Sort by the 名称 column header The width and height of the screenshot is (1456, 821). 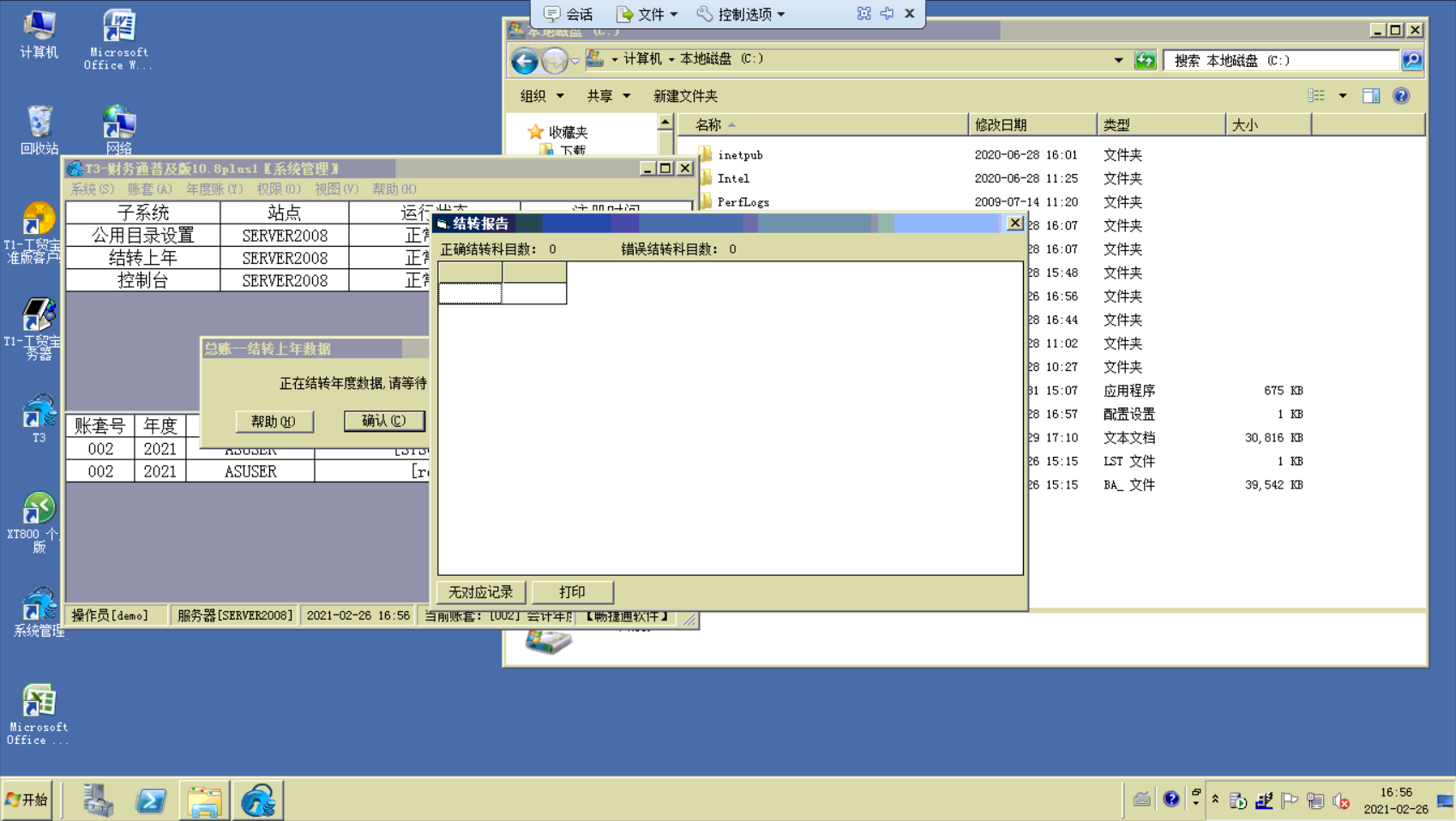click(x=823, y=125)
